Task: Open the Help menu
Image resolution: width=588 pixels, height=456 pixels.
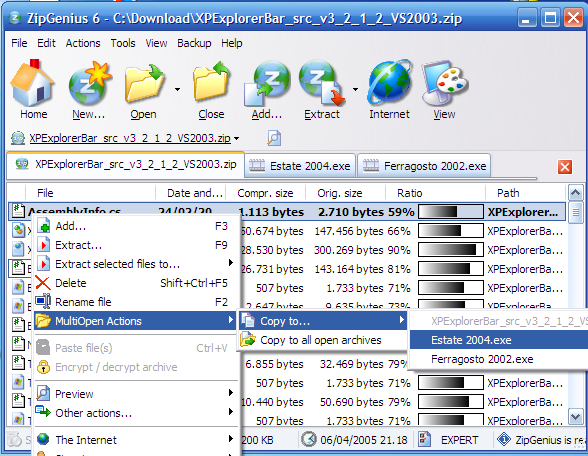Action: 231,43
